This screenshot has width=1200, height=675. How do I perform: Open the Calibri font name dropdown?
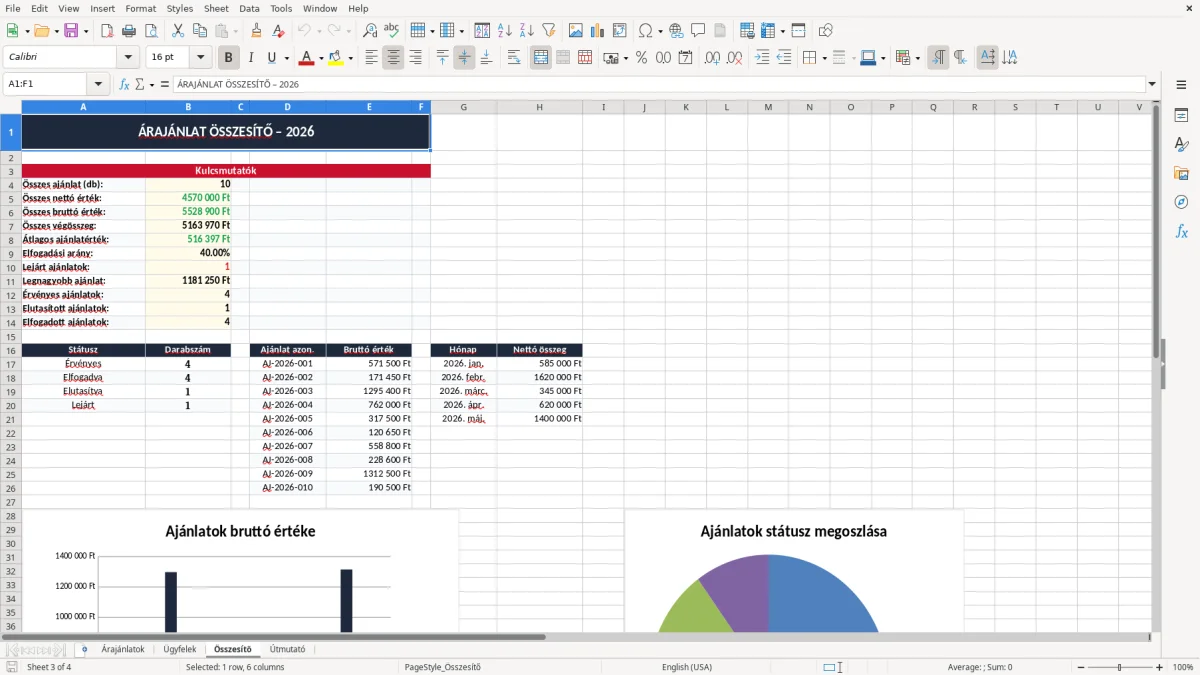128,58
